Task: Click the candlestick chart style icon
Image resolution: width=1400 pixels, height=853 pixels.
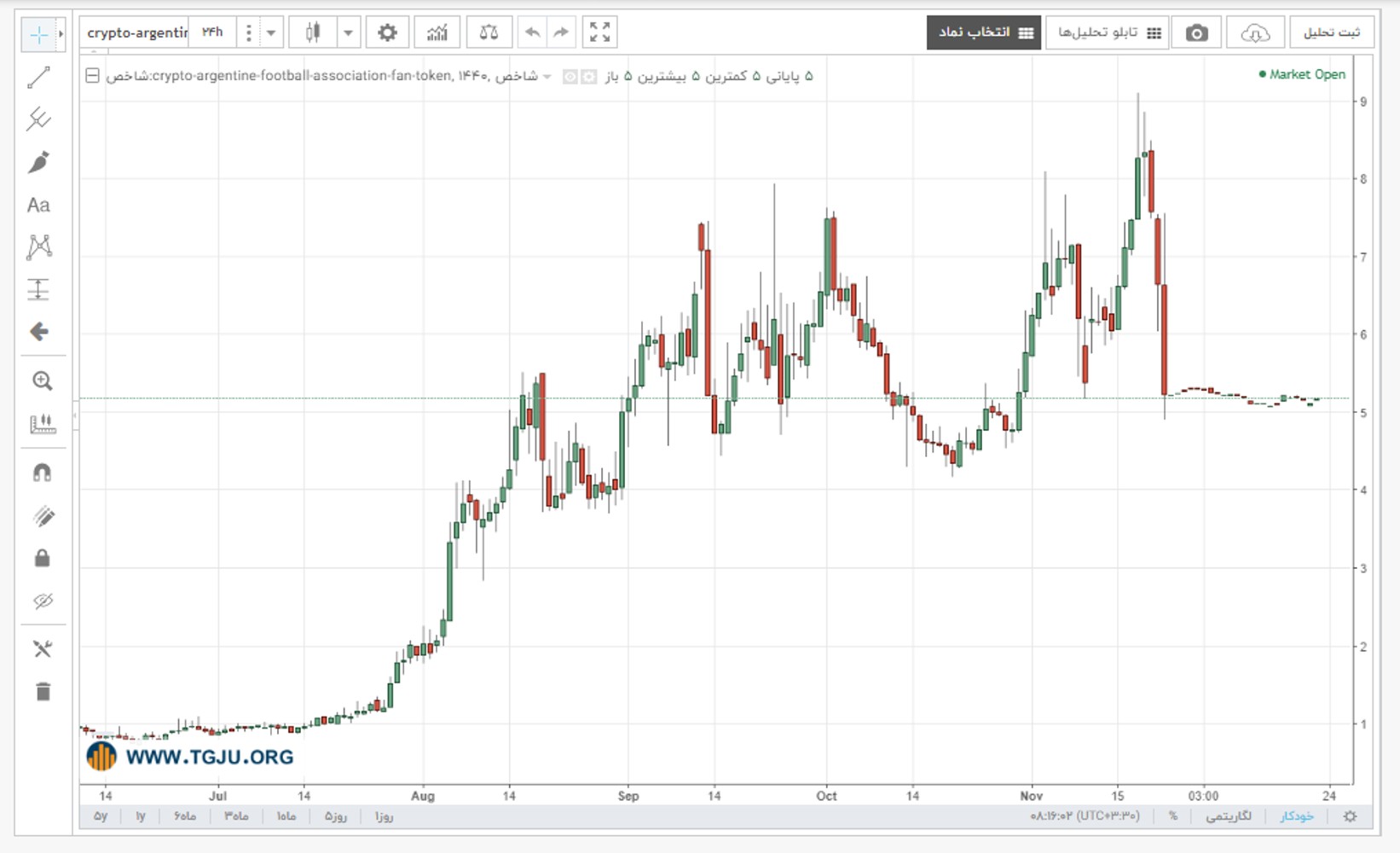Action: [x=313, y=32]
